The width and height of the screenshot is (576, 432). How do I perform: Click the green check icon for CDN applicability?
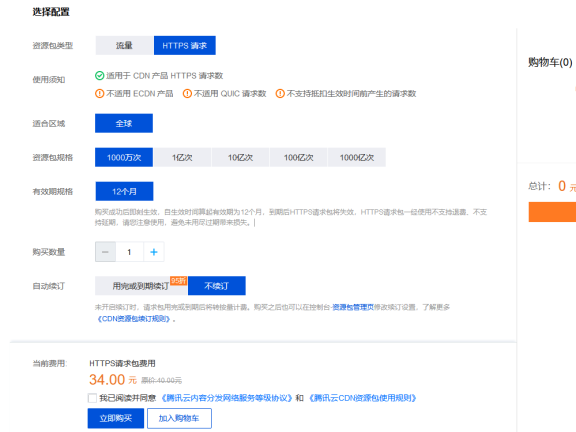click(x=100, y=76)
